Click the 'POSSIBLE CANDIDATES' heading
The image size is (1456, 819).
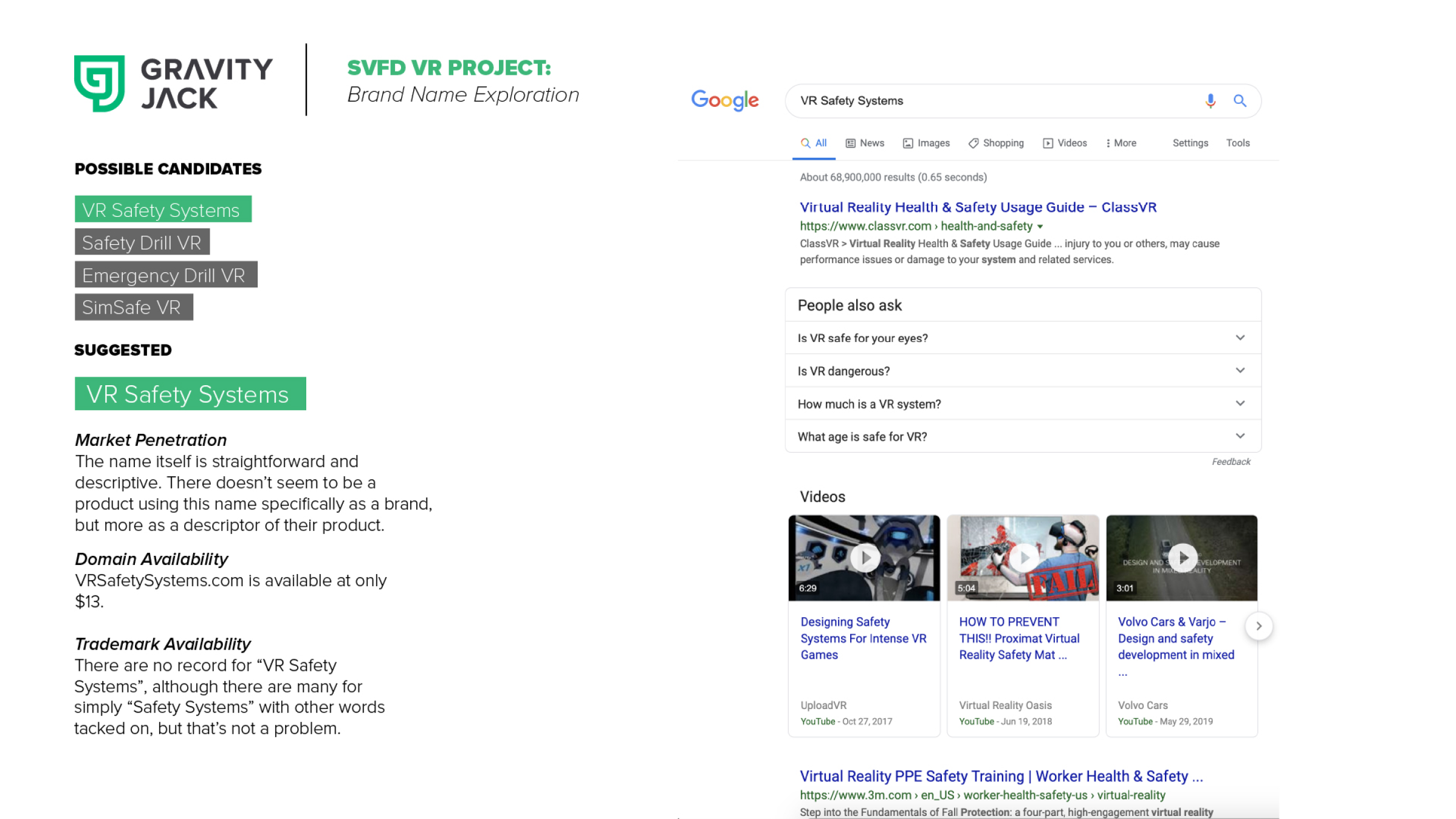(x=168, y=169)
